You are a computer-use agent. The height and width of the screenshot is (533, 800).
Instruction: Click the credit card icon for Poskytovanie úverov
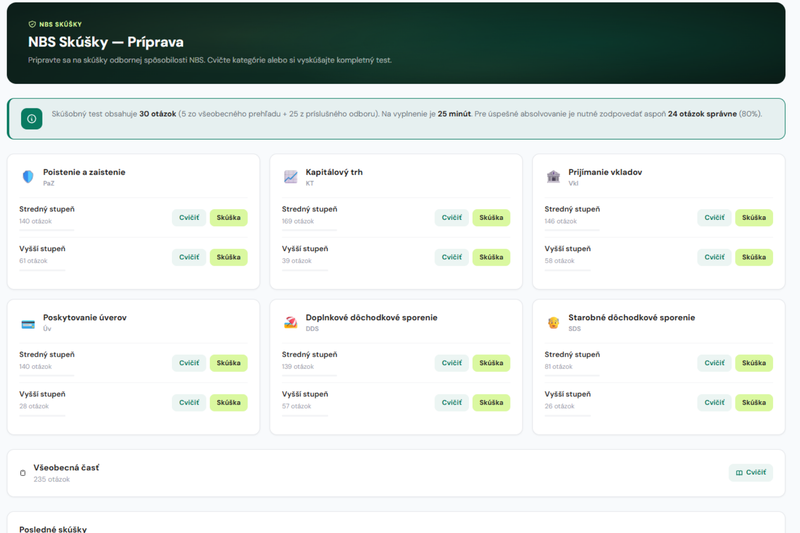tap(28, 324)
